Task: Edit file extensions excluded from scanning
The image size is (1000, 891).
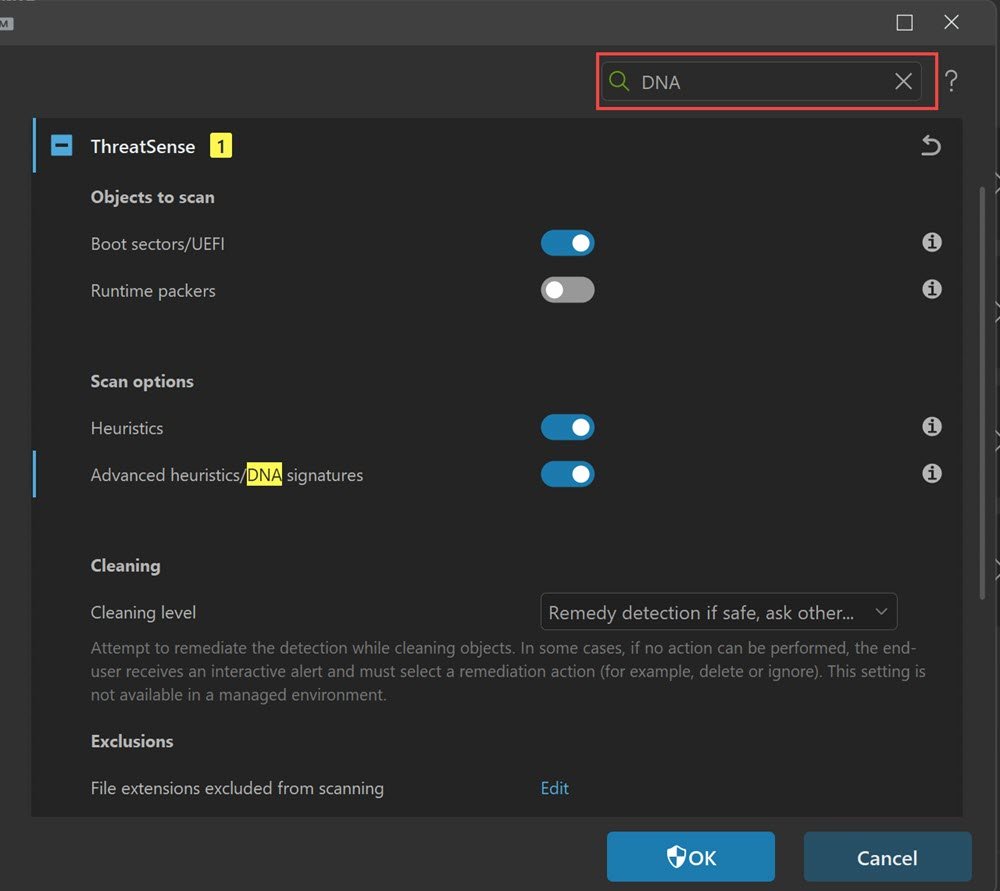Action: (x=554, y=788)
